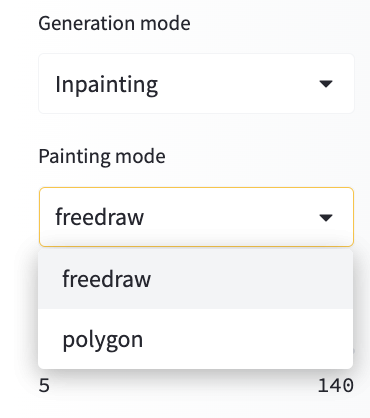
Task: Expand the Inpainting select box
Action: coord(196,84)
